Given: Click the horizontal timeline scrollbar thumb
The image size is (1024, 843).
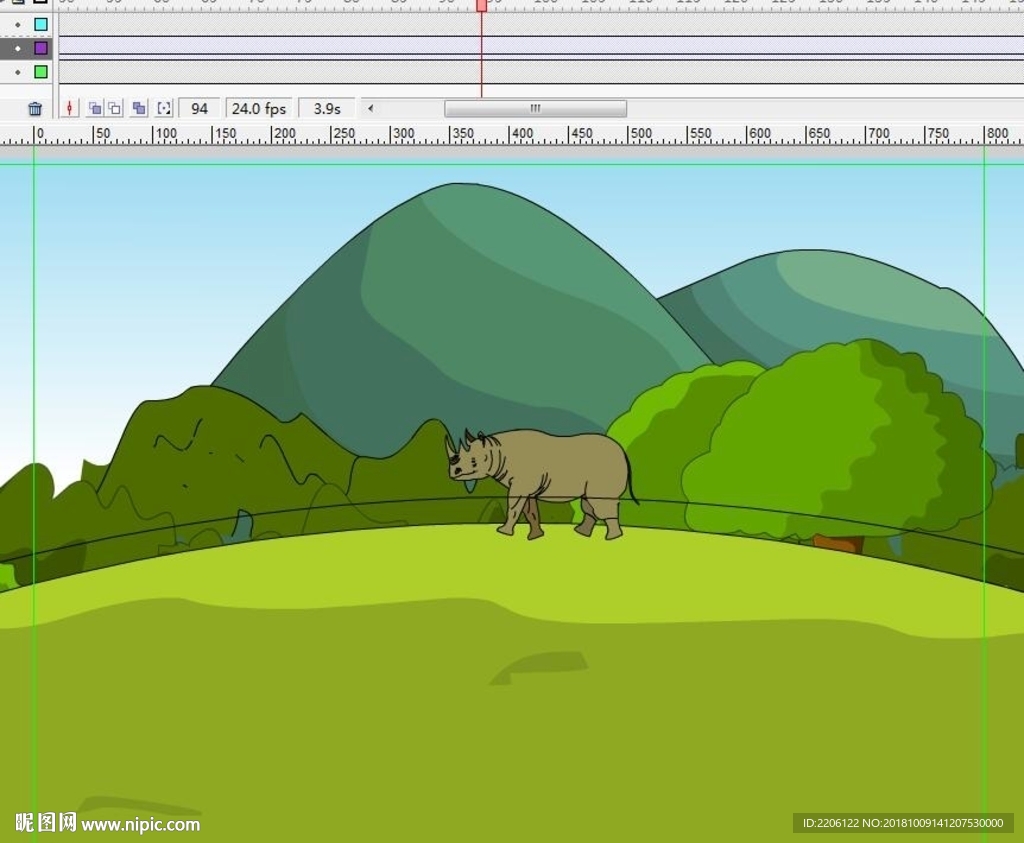Looking at the screenshot, I should (535, 108).
